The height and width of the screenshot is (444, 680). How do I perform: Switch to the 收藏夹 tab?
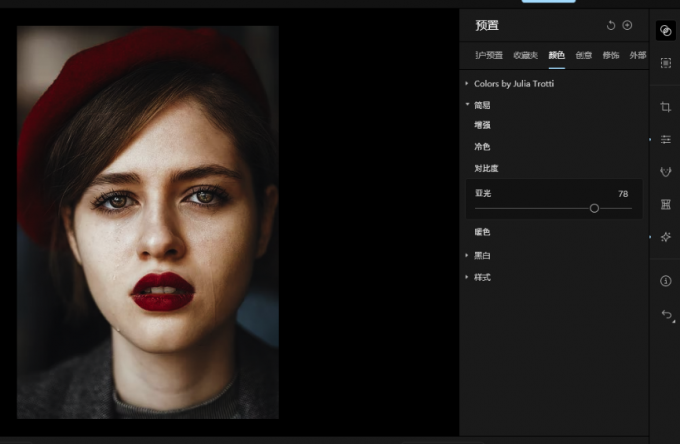525,55
